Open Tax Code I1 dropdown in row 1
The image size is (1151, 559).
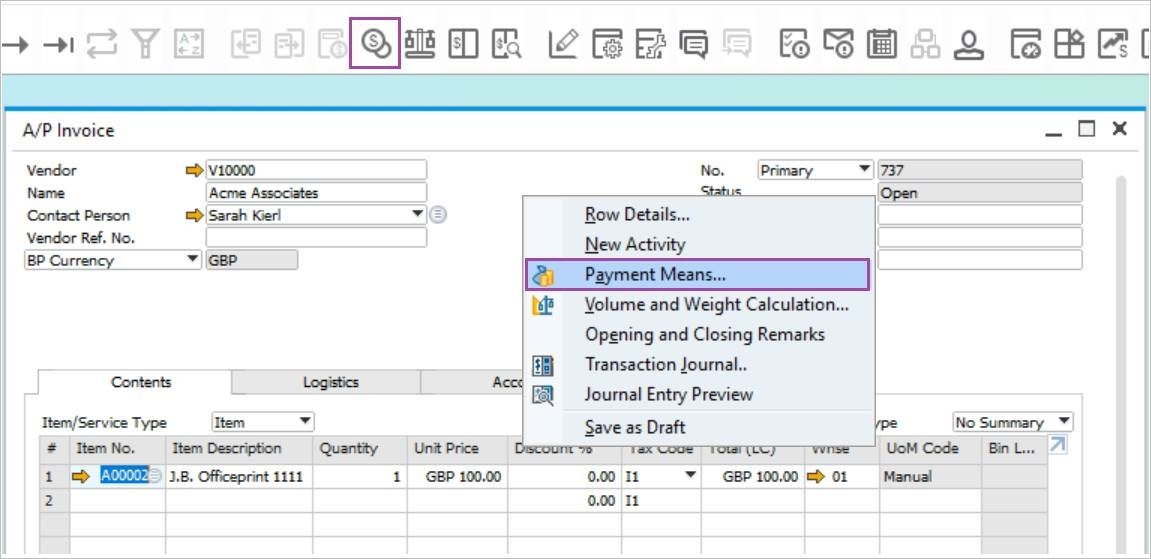(x=691, y=476)
